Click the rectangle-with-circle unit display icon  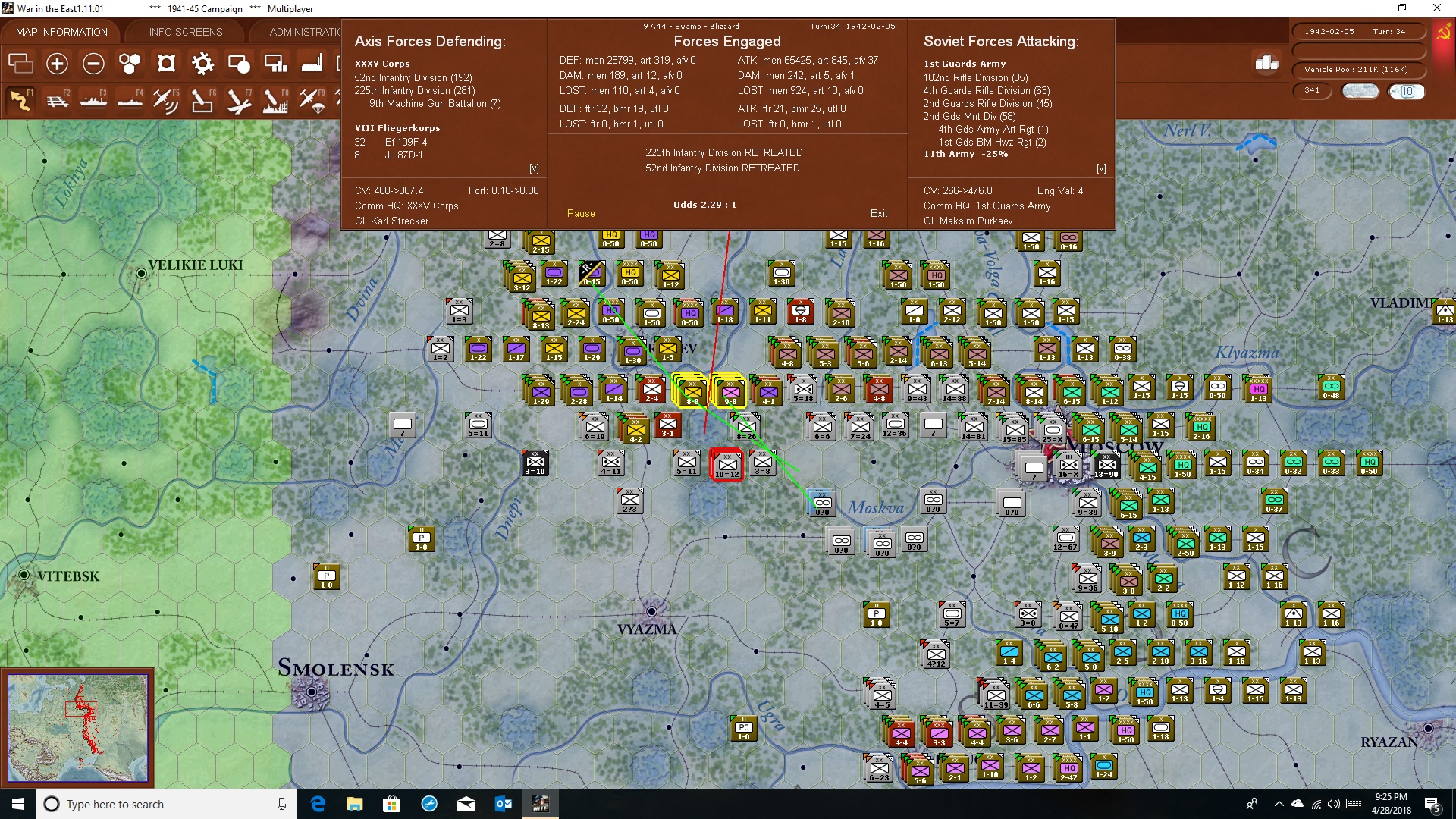pos(239,64)
